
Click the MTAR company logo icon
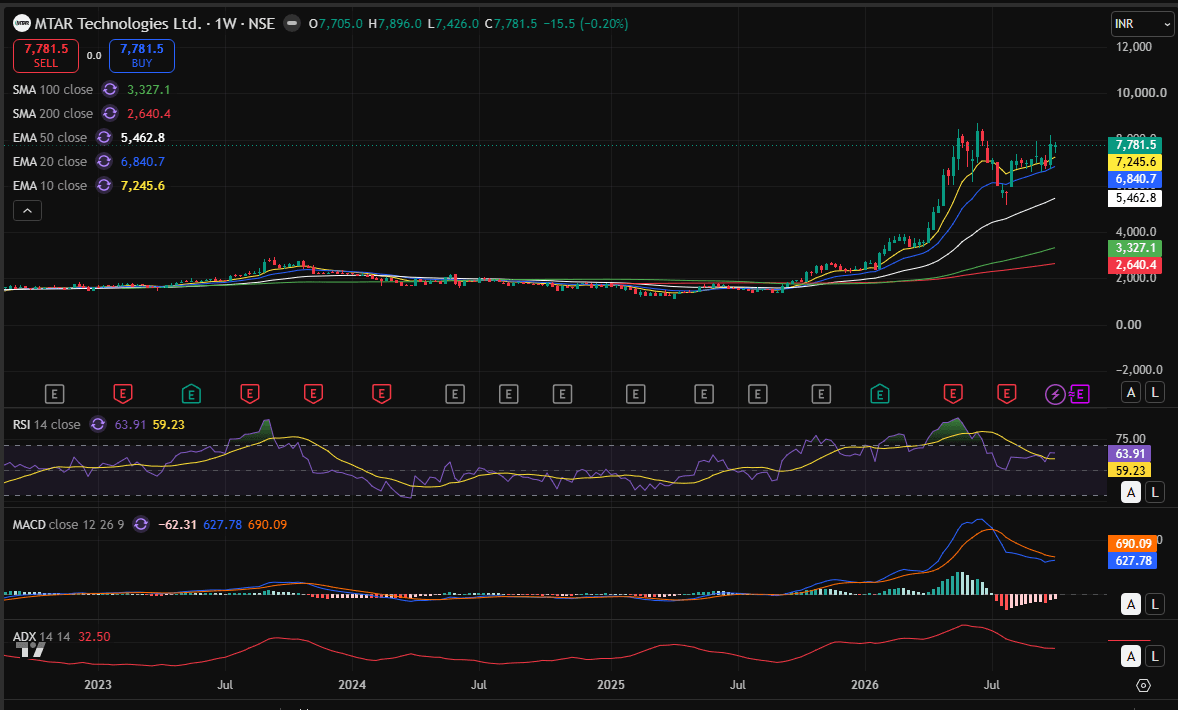click(22, 23)
